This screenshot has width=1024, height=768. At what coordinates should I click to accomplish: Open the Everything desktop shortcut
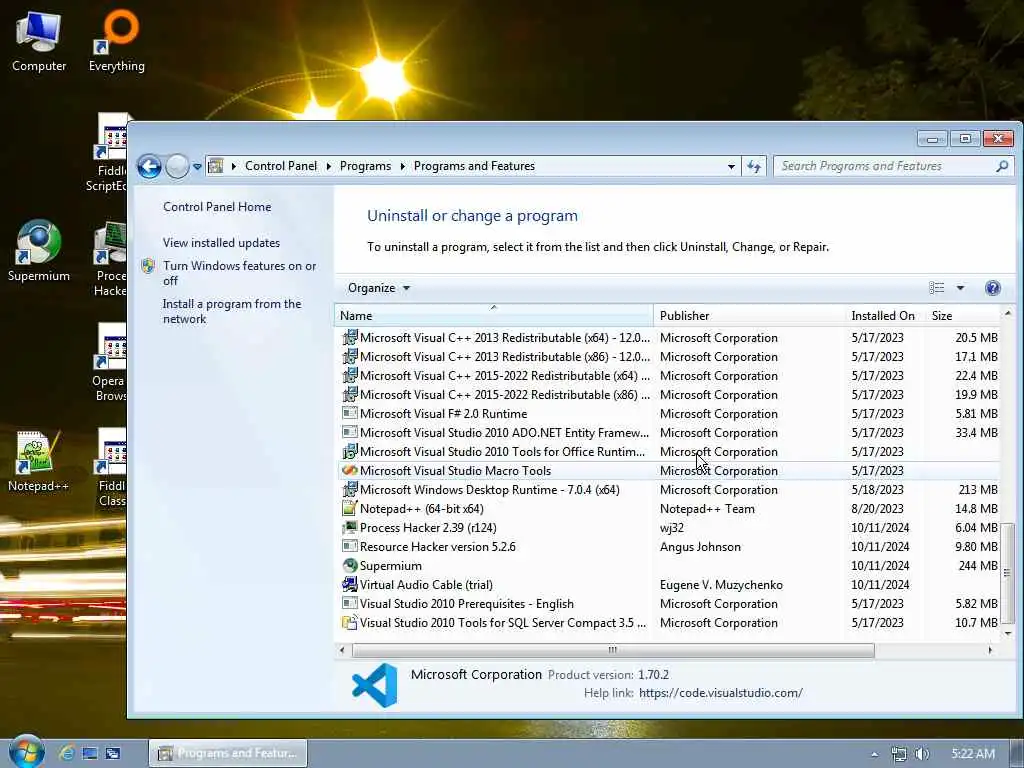(117, 41)
